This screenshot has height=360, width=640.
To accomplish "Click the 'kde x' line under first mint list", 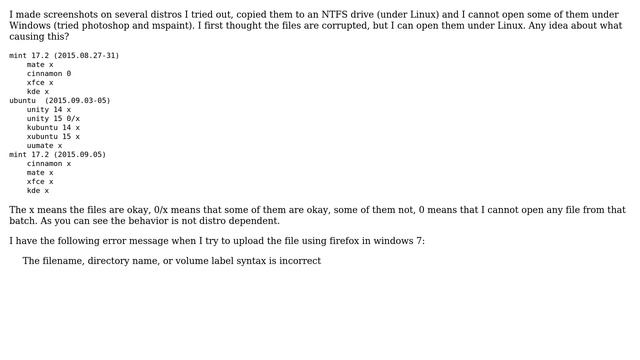I will coord(38,91).
